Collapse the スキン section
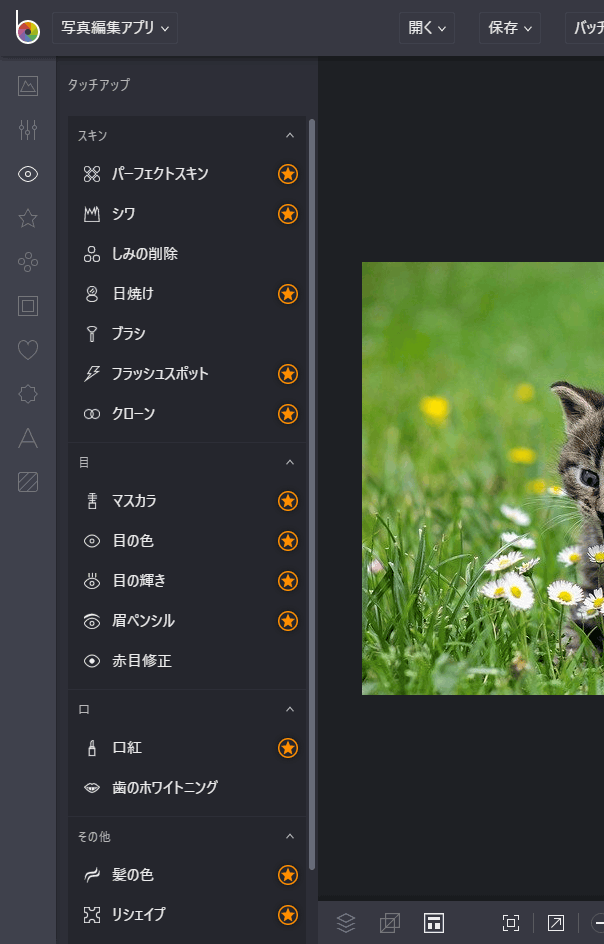 pyautogui.click(x=290, y=135)
